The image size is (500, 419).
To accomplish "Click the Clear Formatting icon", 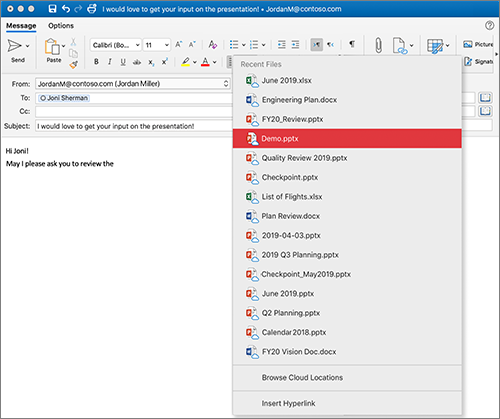I will (x=212, y=44).
